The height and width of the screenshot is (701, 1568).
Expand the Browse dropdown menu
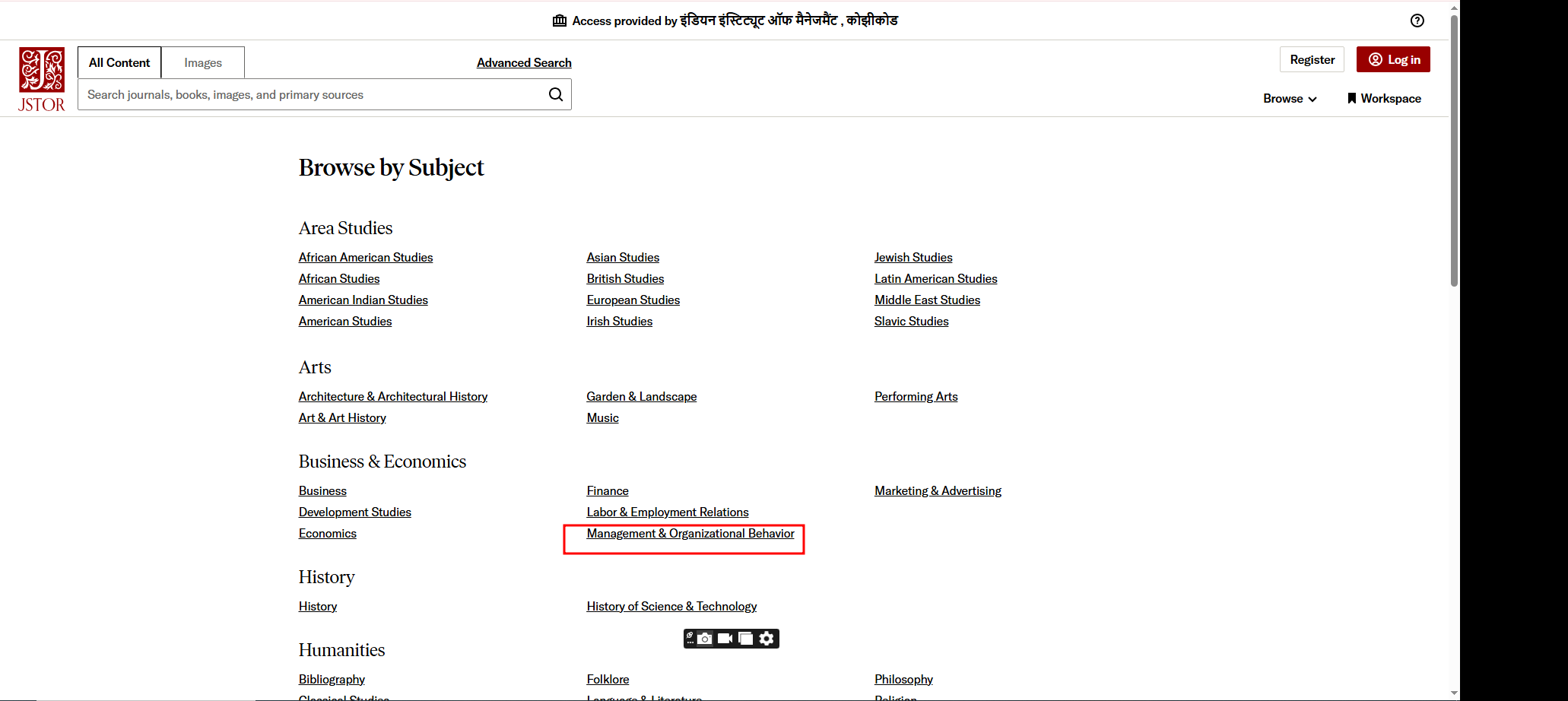(1290, 98)
